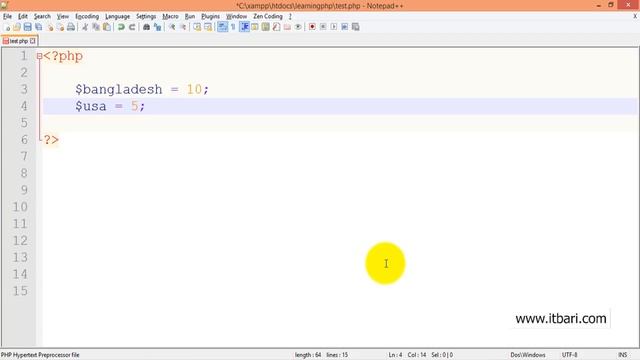Toggle synchronized vertical scrolling

click(x=197, y=27)
